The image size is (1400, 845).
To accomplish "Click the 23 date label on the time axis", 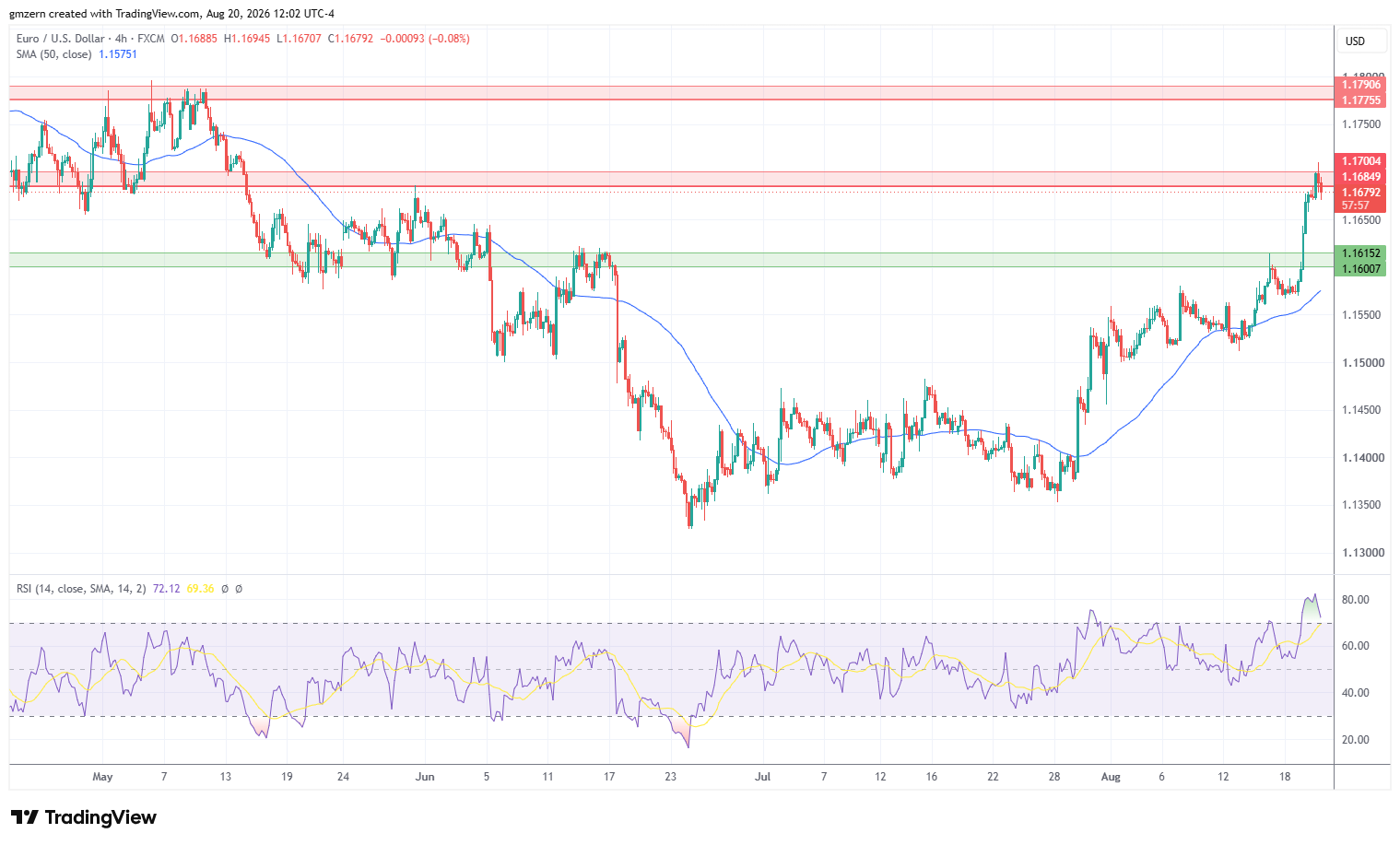I will (x=671, y=777).
